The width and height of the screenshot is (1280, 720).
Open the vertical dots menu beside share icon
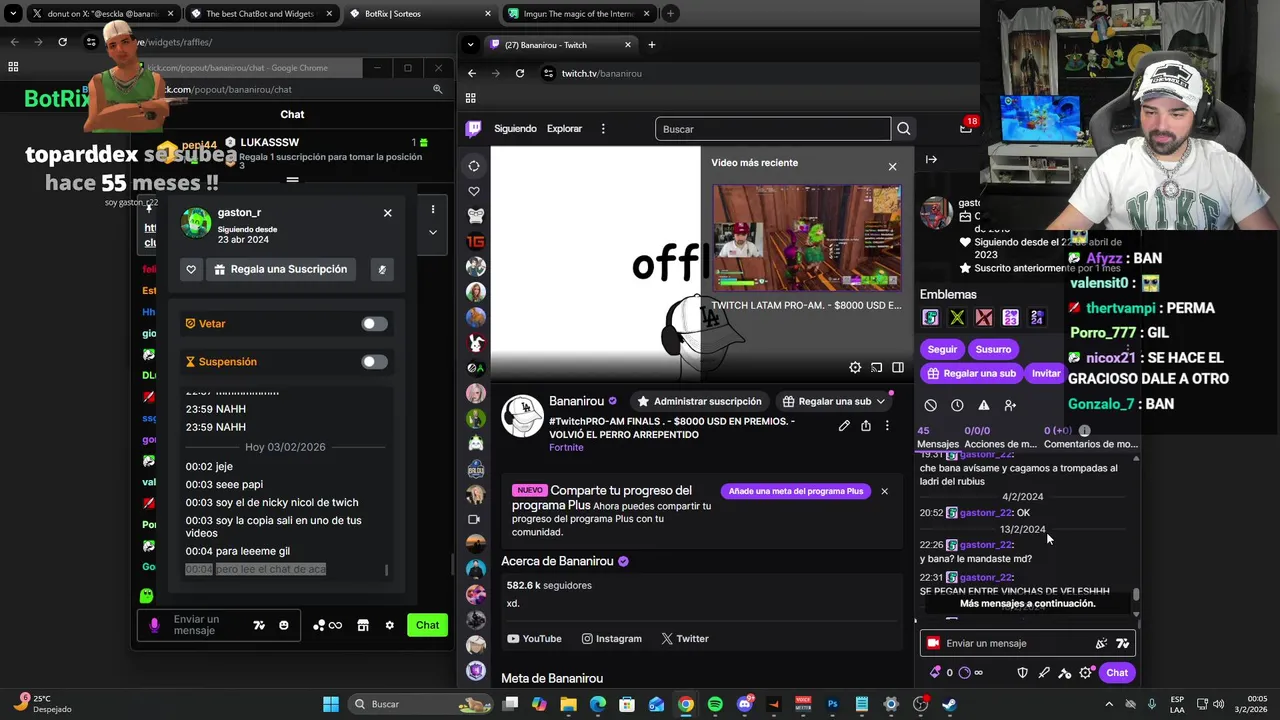click(886, 426)
